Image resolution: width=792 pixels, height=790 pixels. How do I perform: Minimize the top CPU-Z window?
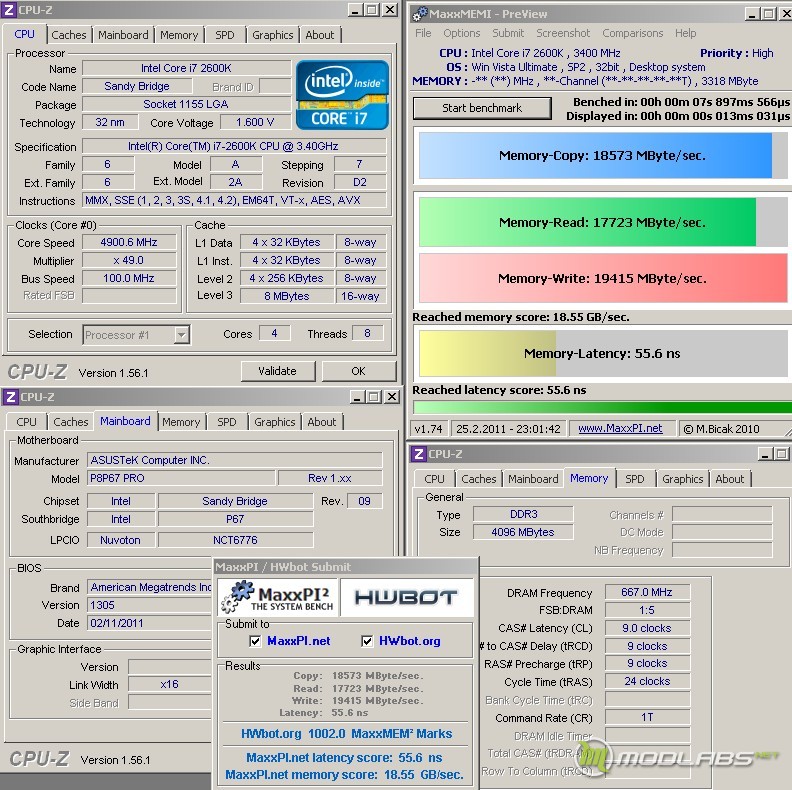click(356, 10)
